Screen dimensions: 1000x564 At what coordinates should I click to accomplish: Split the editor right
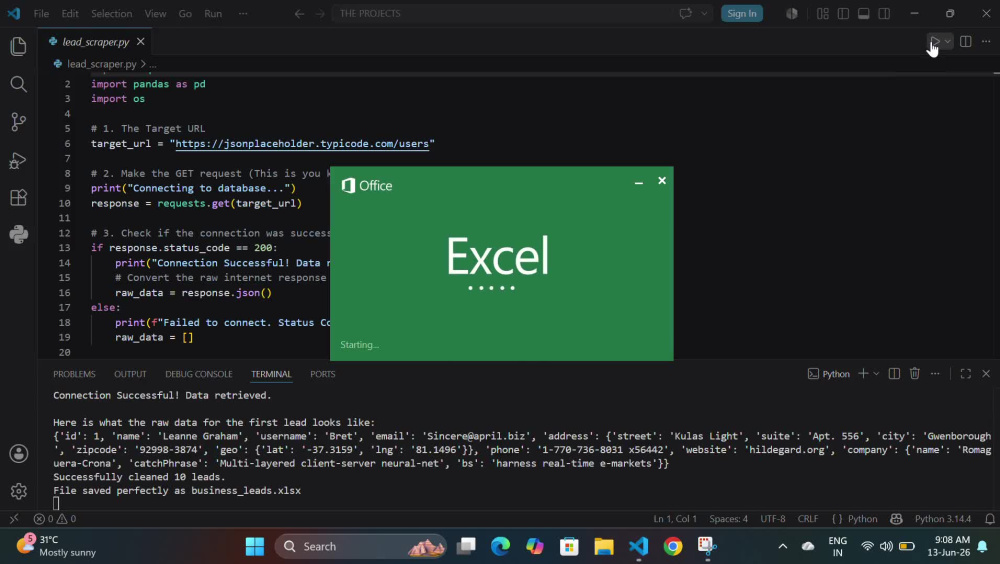(x=966, y=41)
